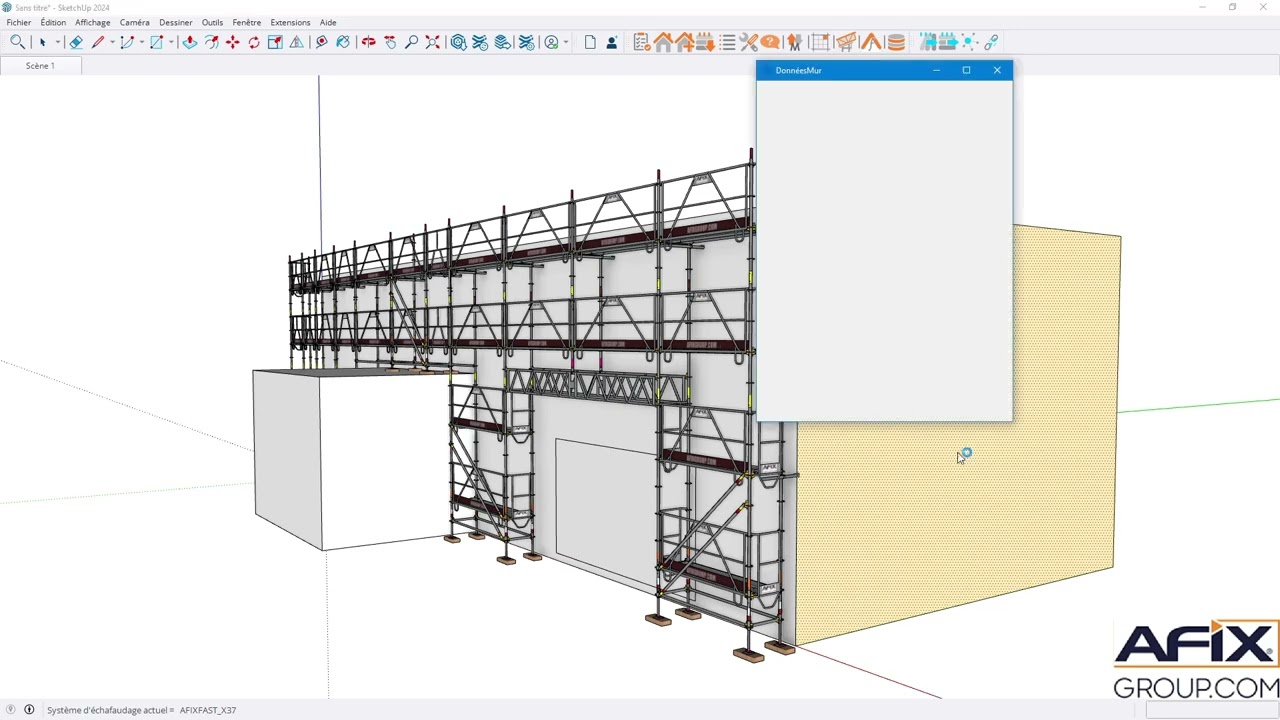1280x720 pixels.
Task: Click the orange house icon
Action: point(663,42)
